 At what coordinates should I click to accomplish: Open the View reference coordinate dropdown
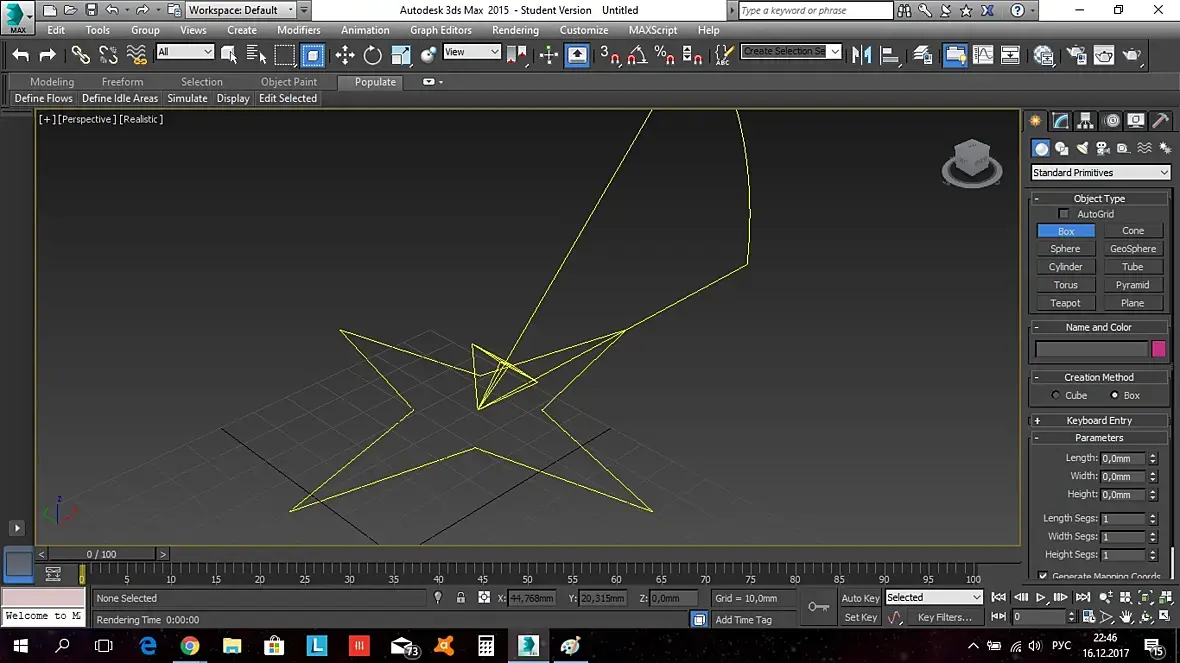(x=471, y=52)
